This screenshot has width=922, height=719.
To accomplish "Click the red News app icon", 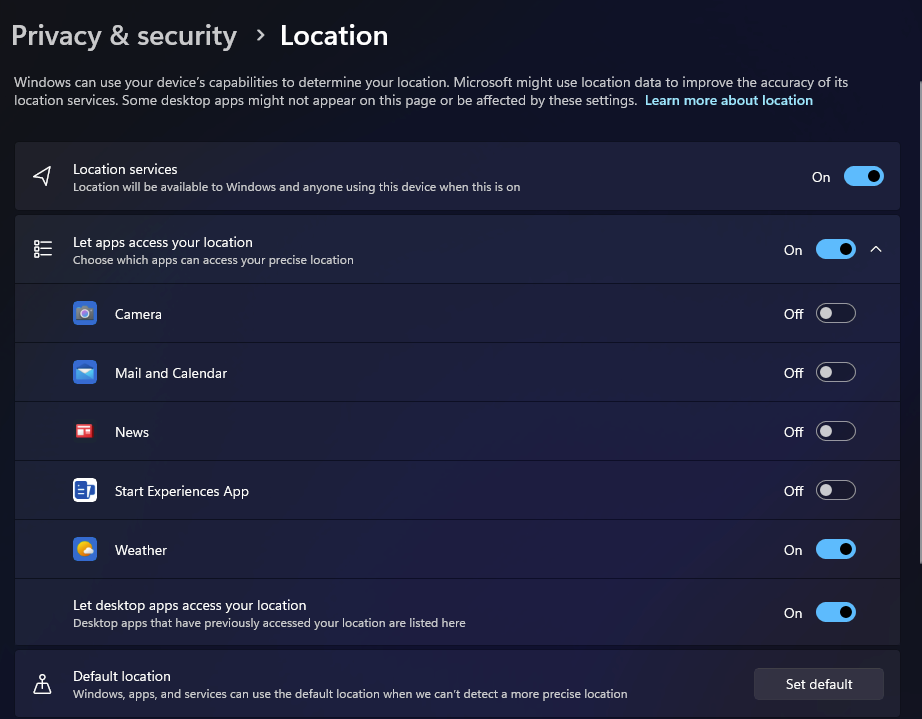I will [85, 431].
